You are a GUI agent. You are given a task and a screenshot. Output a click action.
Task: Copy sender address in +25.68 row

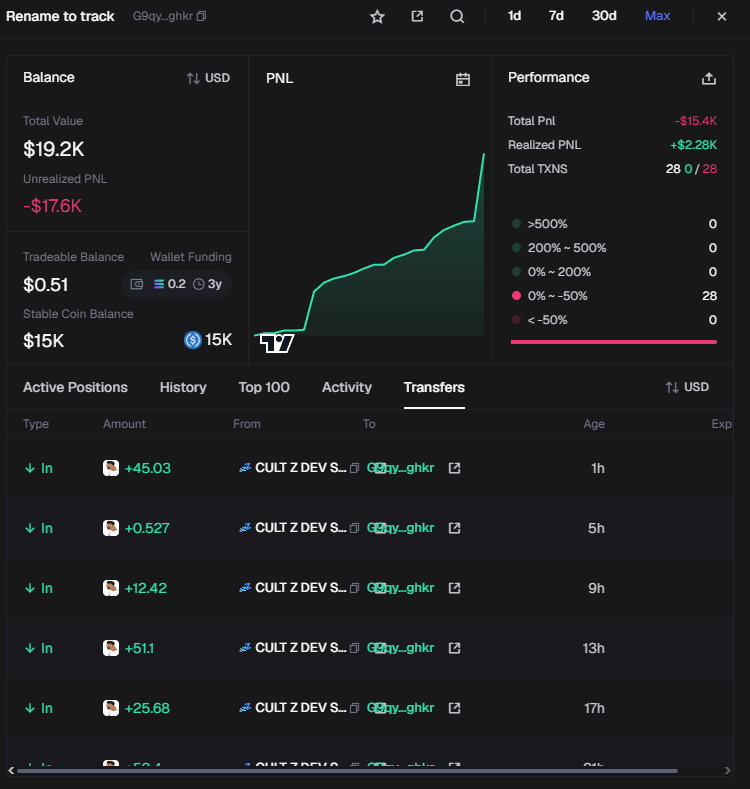tap(354, 708)
